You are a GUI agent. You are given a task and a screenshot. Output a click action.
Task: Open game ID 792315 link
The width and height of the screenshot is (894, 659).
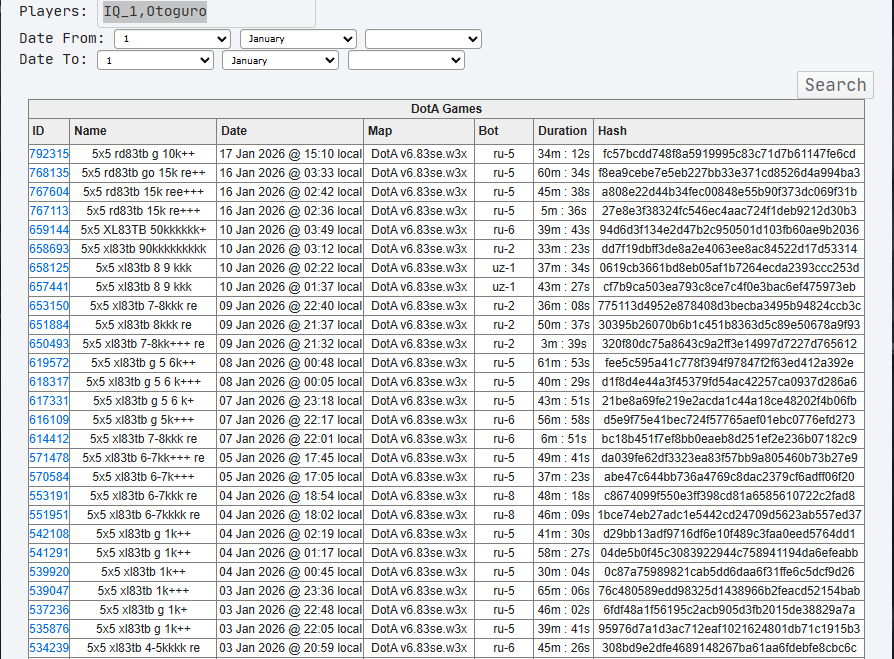(49, 154)
